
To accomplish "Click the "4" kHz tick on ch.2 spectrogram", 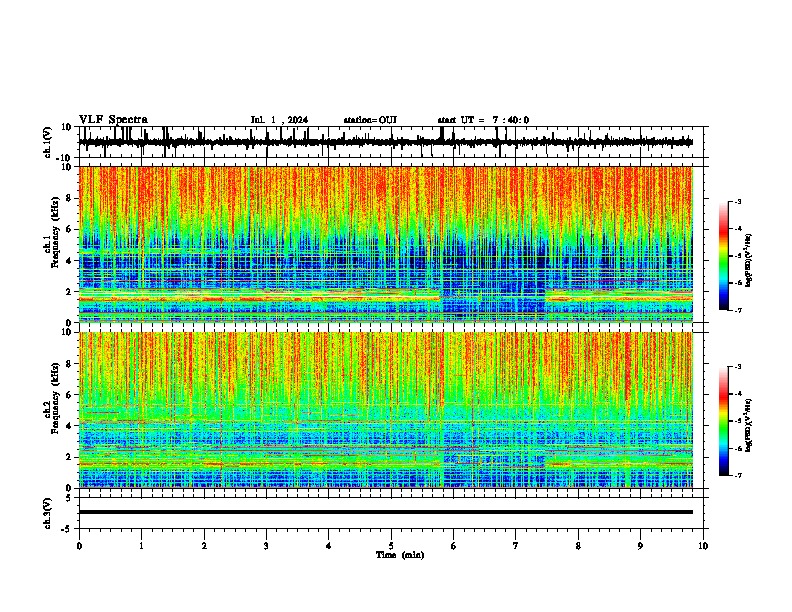I will click(x=69, y=426).
